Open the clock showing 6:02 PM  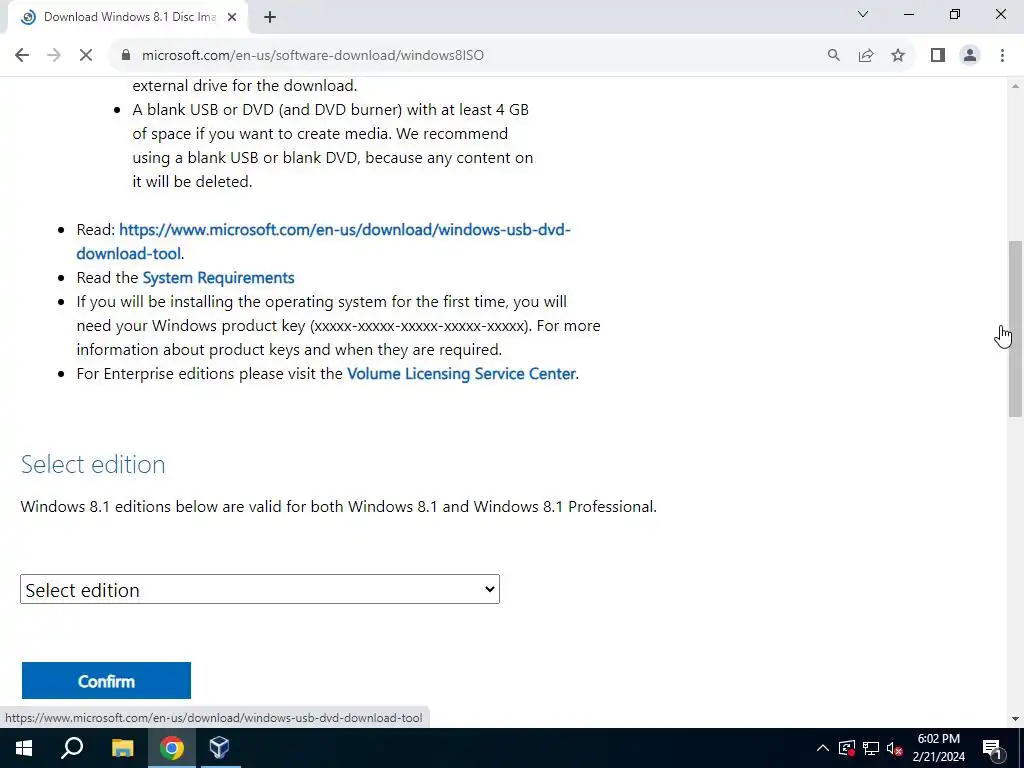[938, 748]
